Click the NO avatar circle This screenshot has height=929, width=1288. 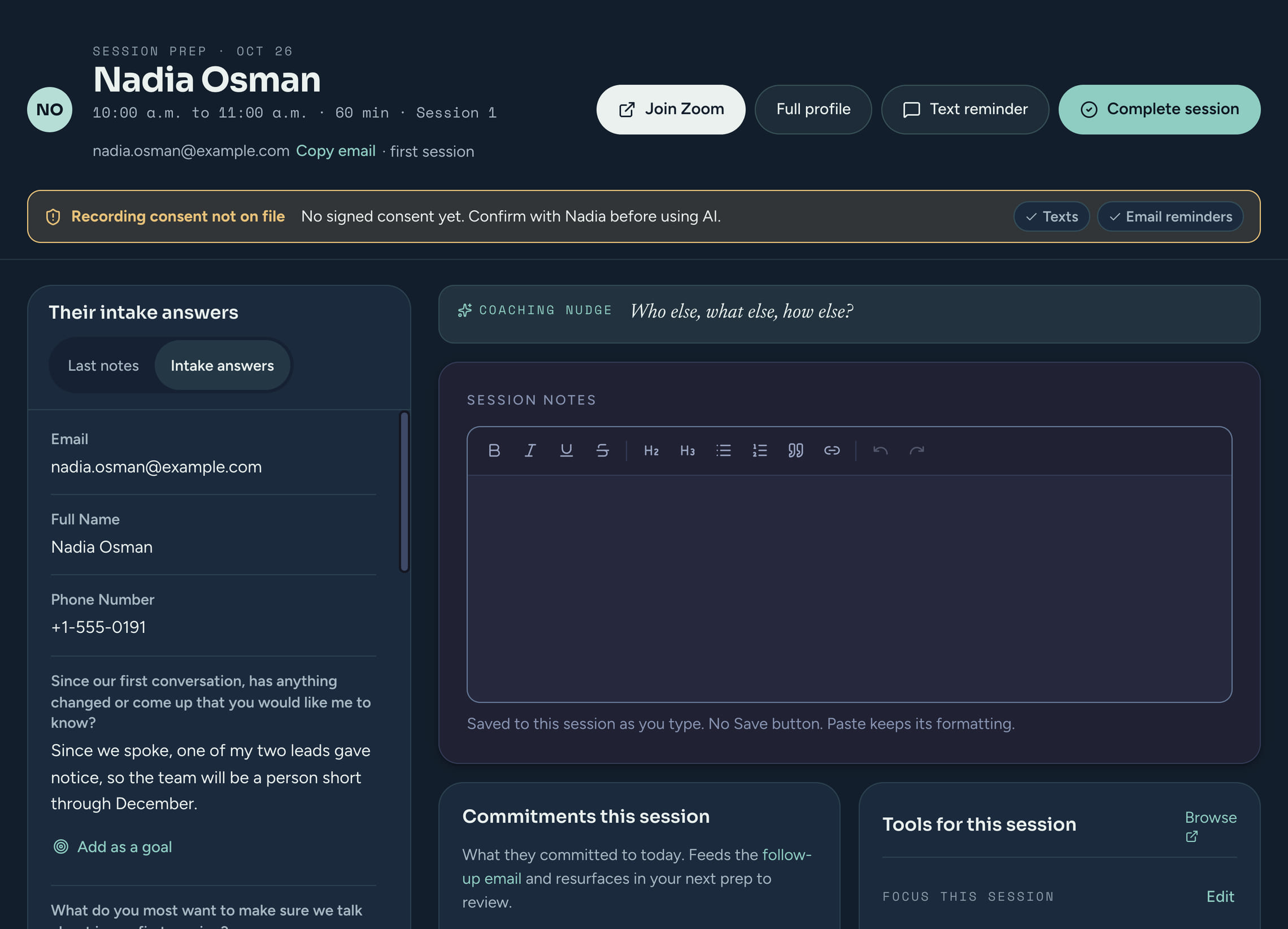click(x=49, y=110)
